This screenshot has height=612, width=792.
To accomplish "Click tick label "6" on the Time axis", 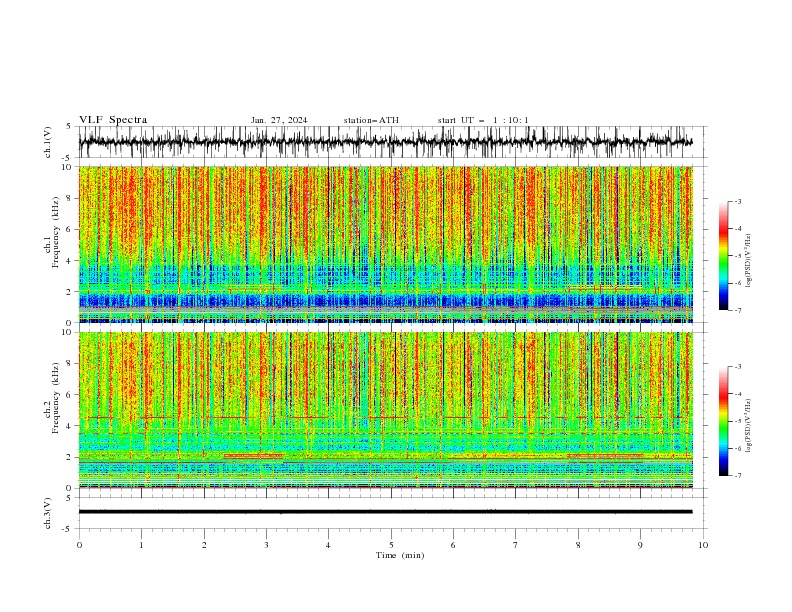I will pos(453,545).
